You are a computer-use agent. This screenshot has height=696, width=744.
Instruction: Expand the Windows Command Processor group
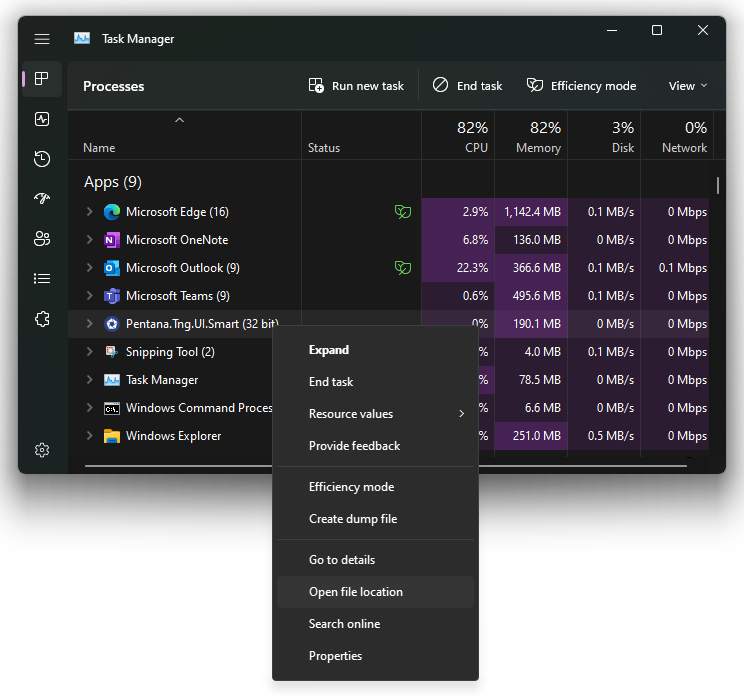90,408
